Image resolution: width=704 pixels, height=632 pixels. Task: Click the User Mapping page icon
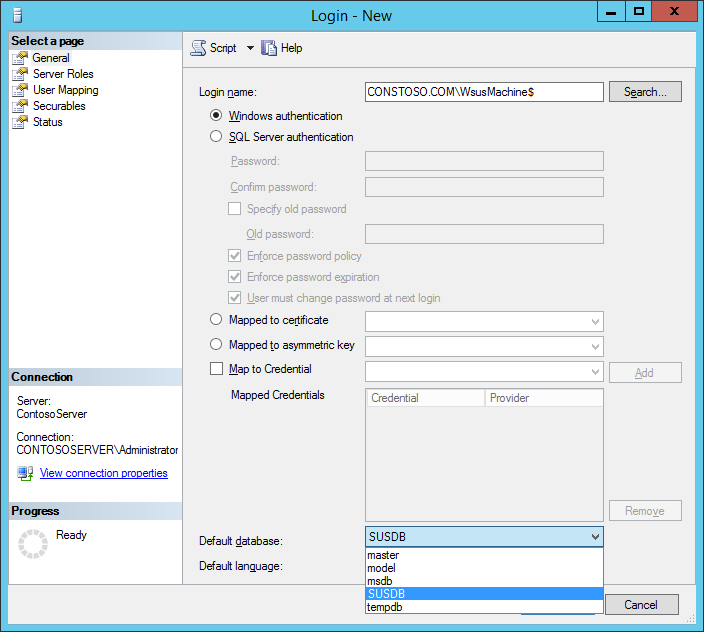(x=20, y=90)
